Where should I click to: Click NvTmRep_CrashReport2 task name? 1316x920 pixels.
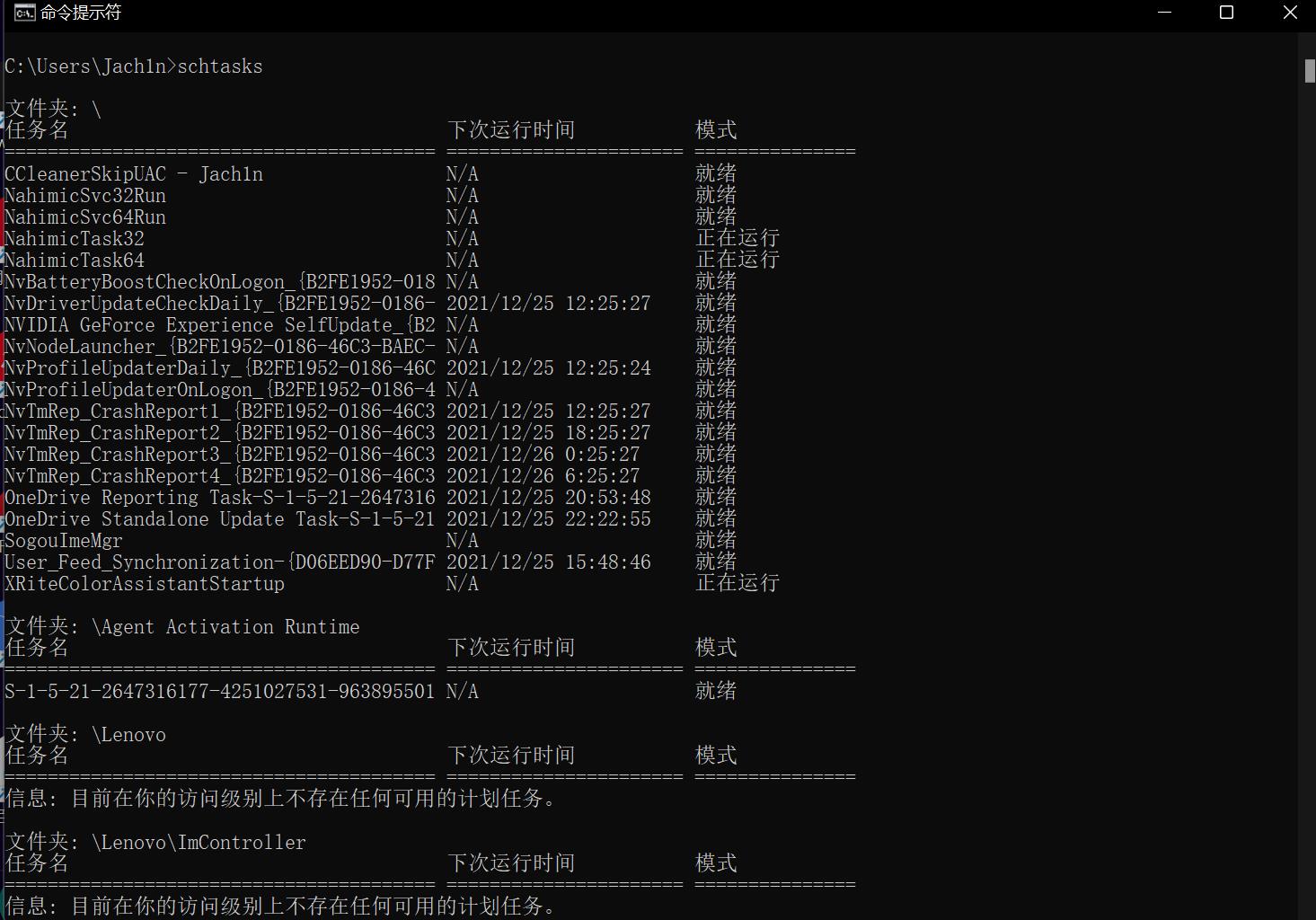(220, 432)
